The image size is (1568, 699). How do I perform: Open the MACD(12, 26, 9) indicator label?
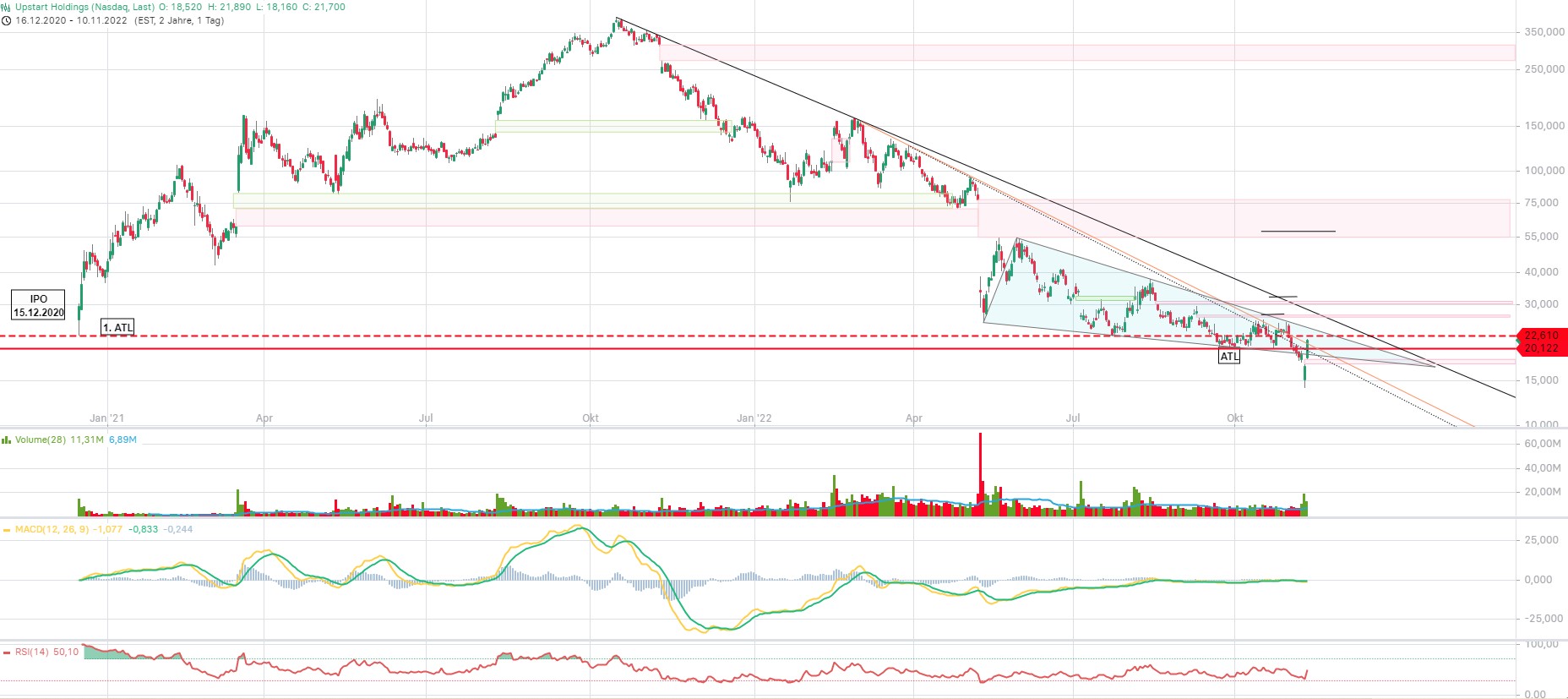[52, 530]
